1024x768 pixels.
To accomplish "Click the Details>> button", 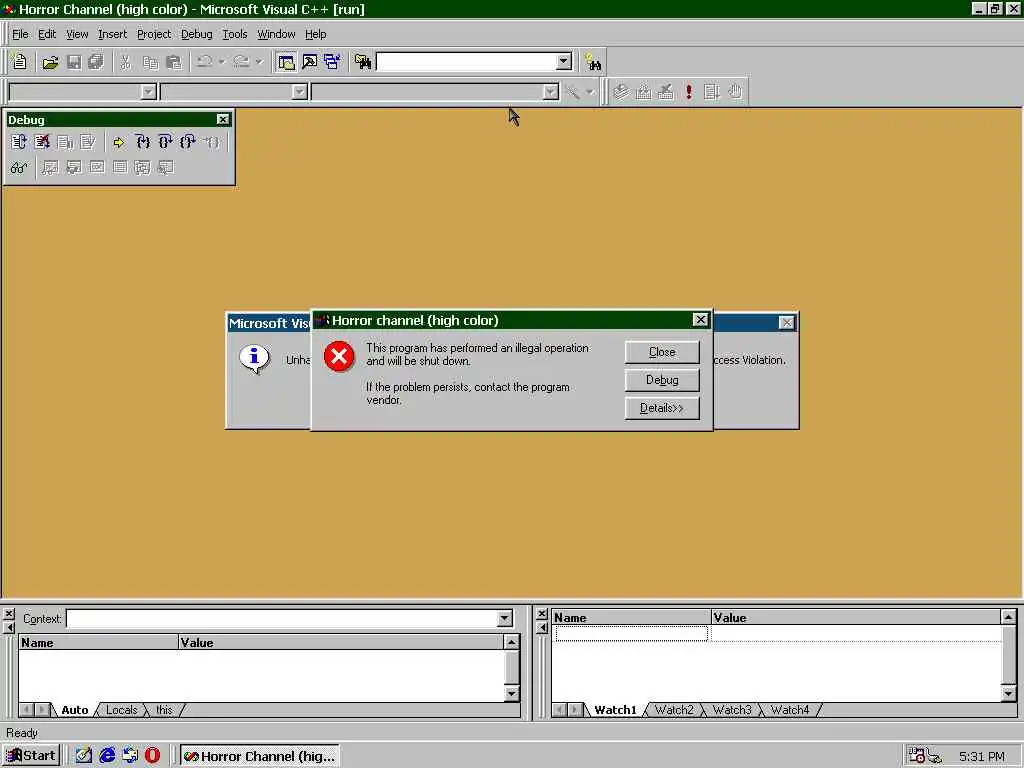I will [x=662, y=408].
